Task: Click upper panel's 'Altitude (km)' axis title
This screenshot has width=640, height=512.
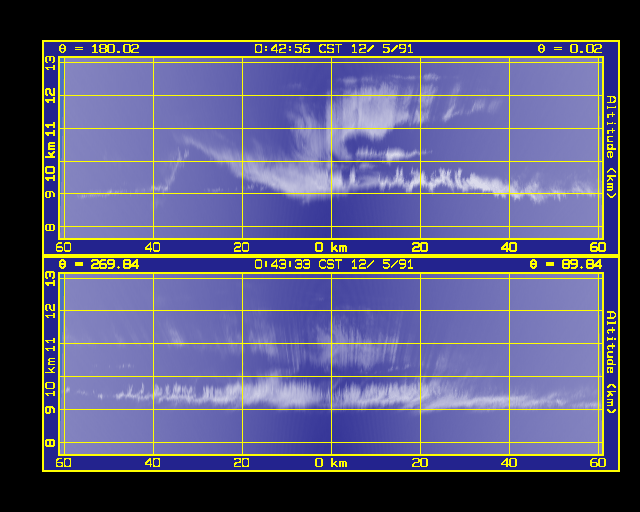Action: (611, 147)
